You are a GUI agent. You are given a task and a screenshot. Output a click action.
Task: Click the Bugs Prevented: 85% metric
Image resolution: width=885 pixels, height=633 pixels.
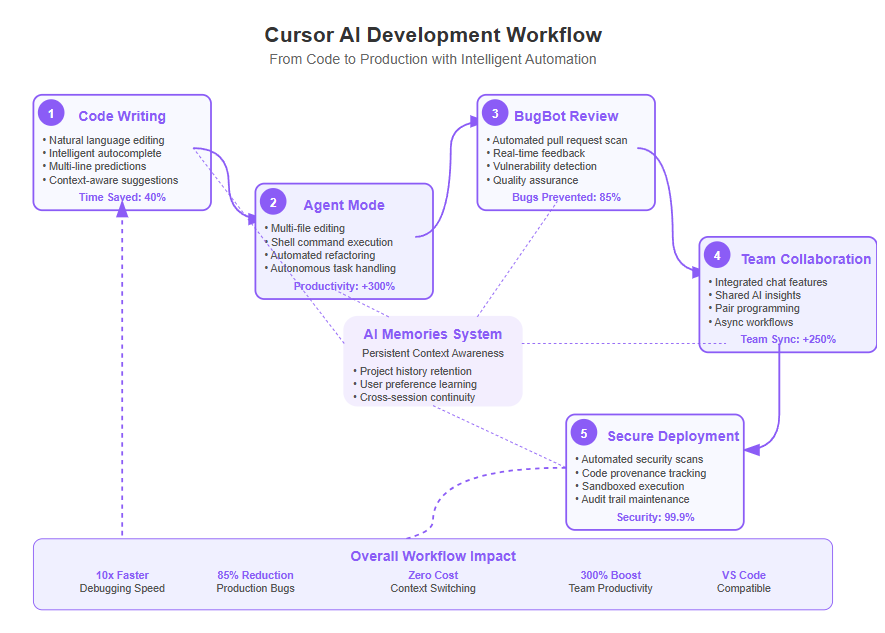point(566,197)
